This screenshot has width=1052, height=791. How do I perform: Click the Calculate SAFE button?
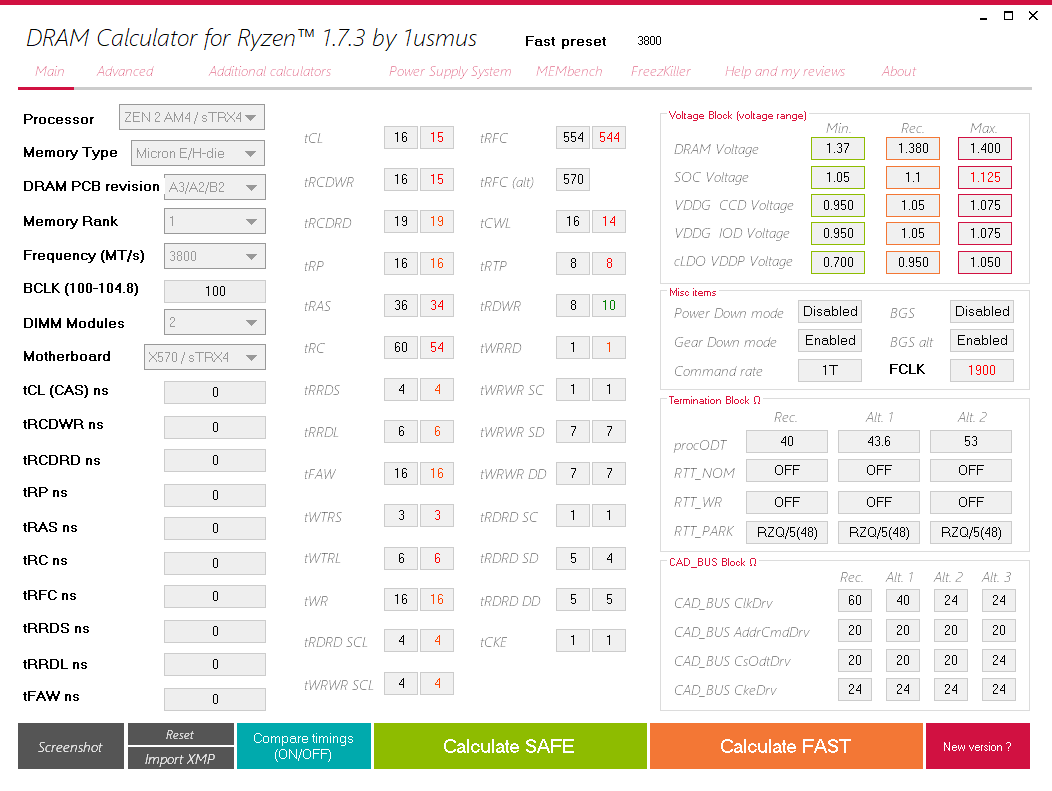click(510, 746)
